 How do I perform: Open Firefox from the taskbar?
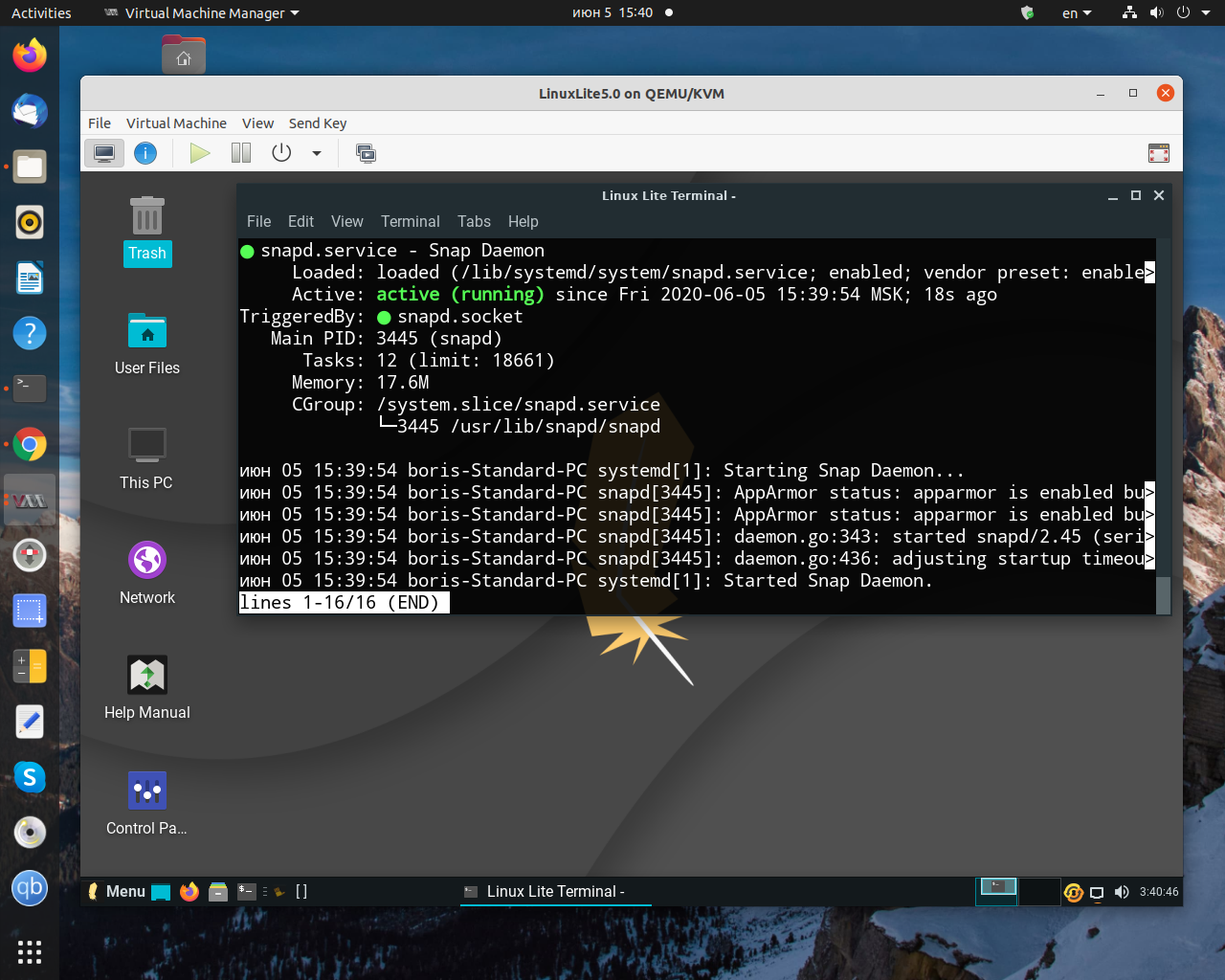click(189, 891)
